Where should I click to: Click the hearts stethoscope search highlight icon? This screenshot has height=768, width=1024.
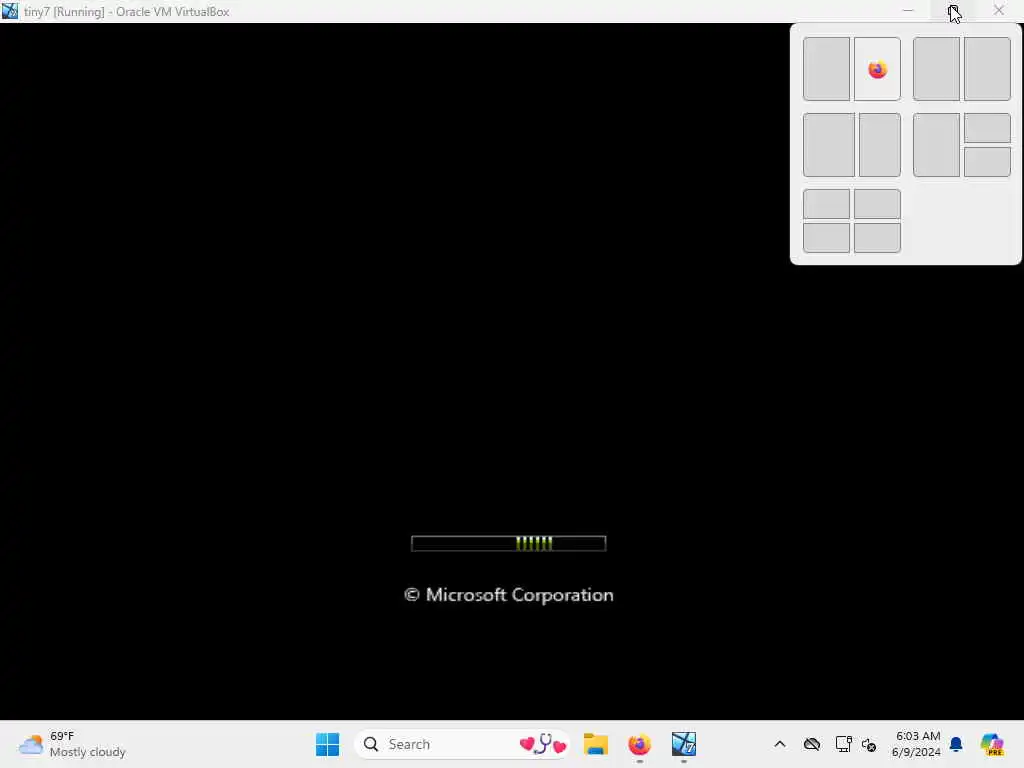coord(543,744)
